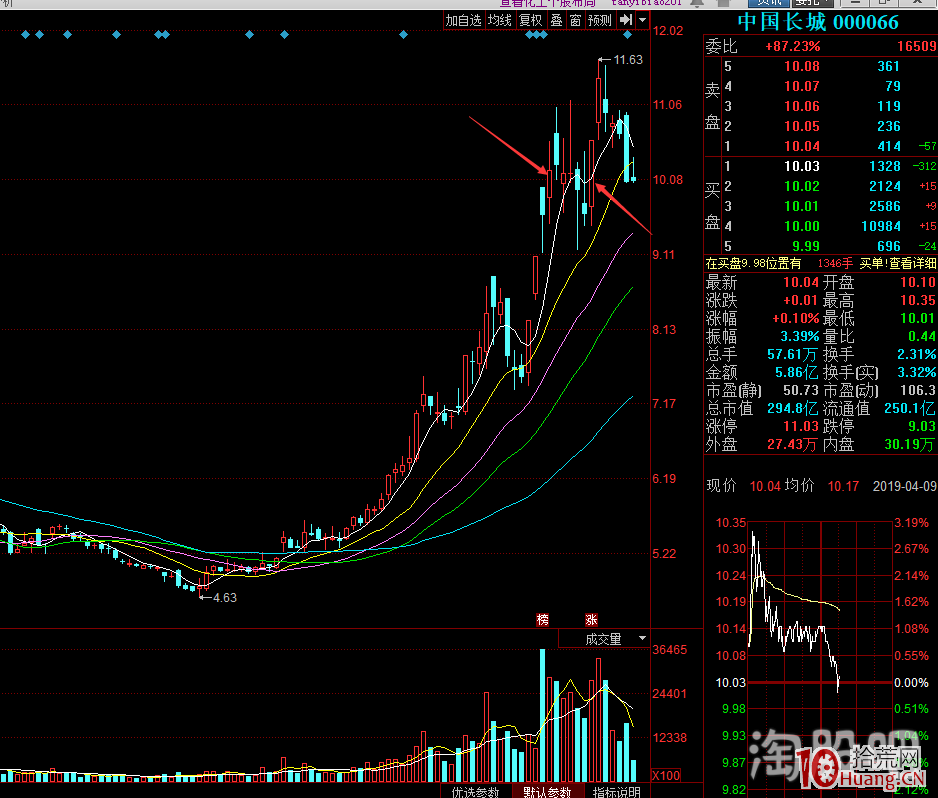Click the 涨停 limit-up price 11.03
Image resolution: width=938 pixels, height=798 pixels.
[800, 427]
